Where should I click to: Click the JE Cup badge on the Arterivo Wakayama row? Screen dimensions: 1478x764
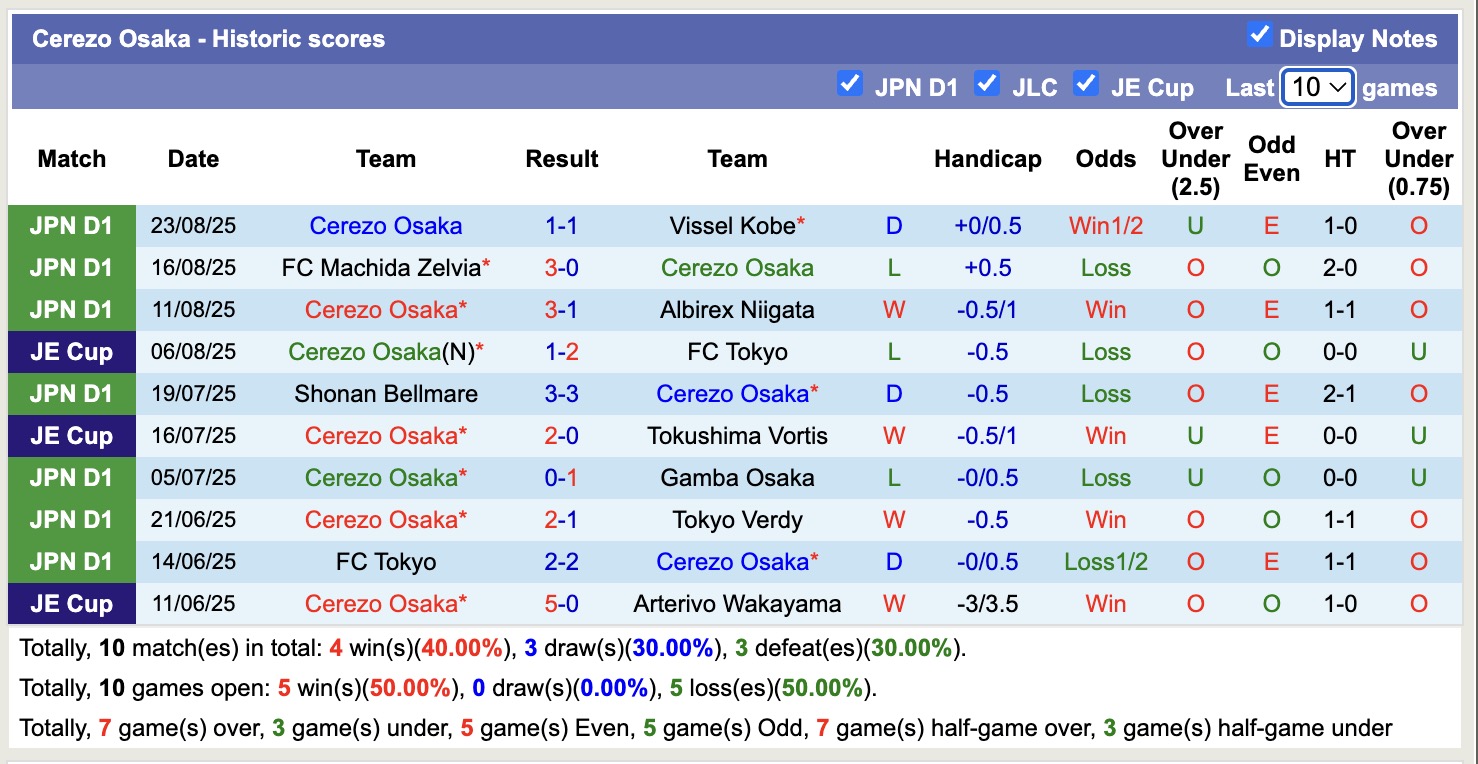pos(71,604)
